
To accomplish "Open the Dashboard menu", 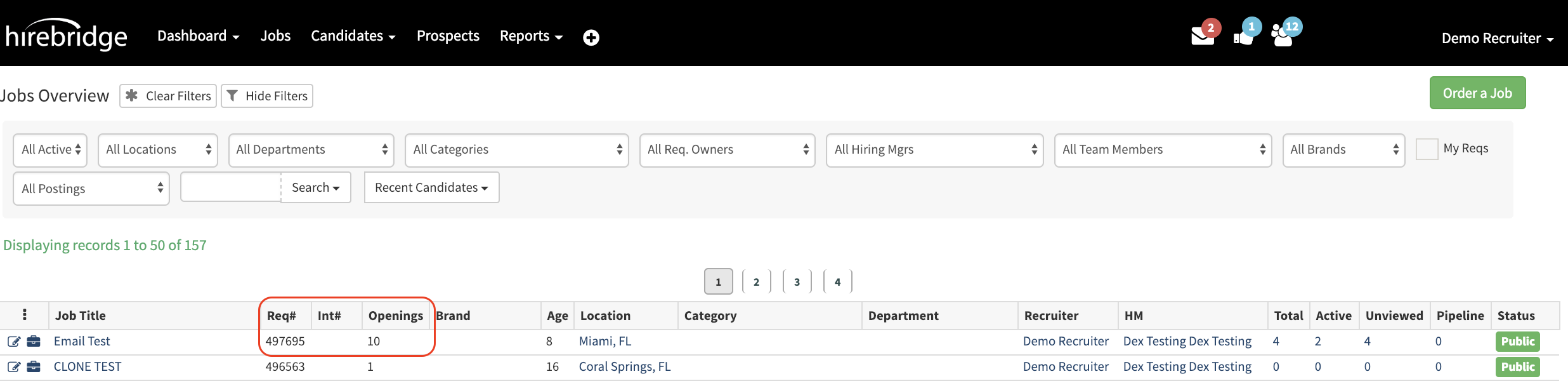I will coord(199,36).
